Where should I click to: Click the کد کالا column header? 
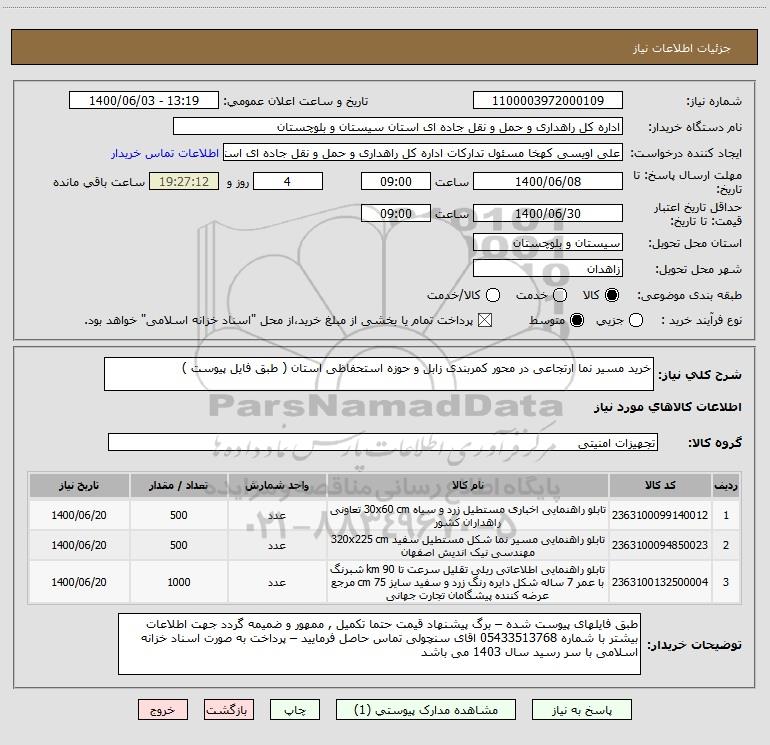[660, 485]
